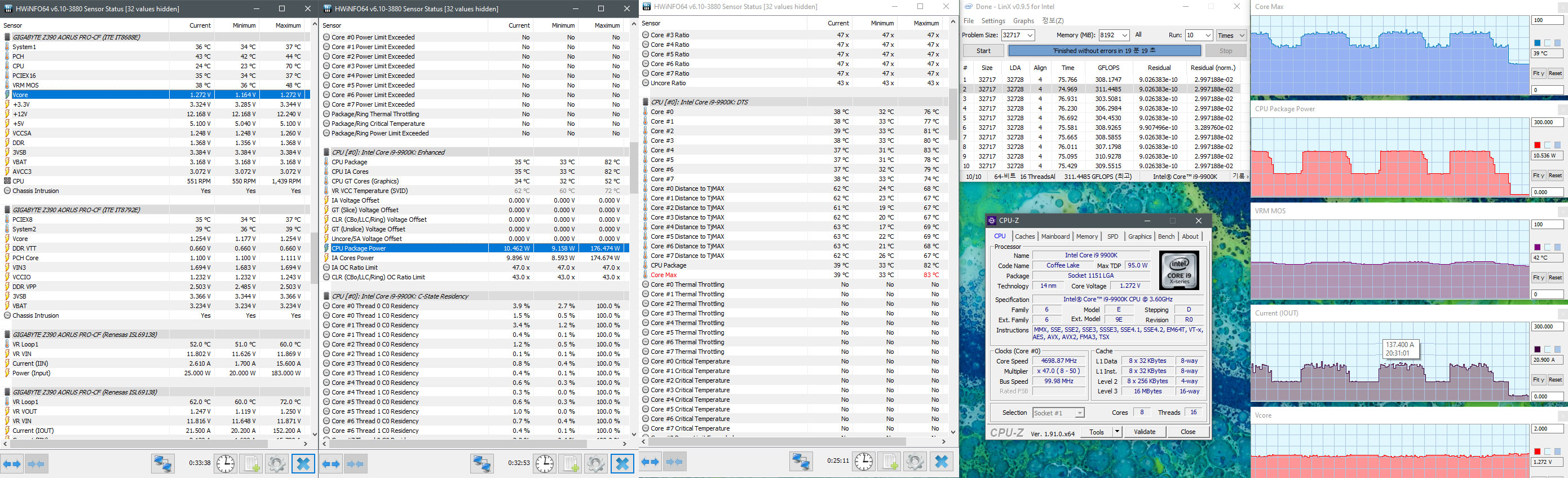The image size is (1568, 478).
Task: Click the blue line color swatch on Core Max graph
Action: click(1537, 43)
